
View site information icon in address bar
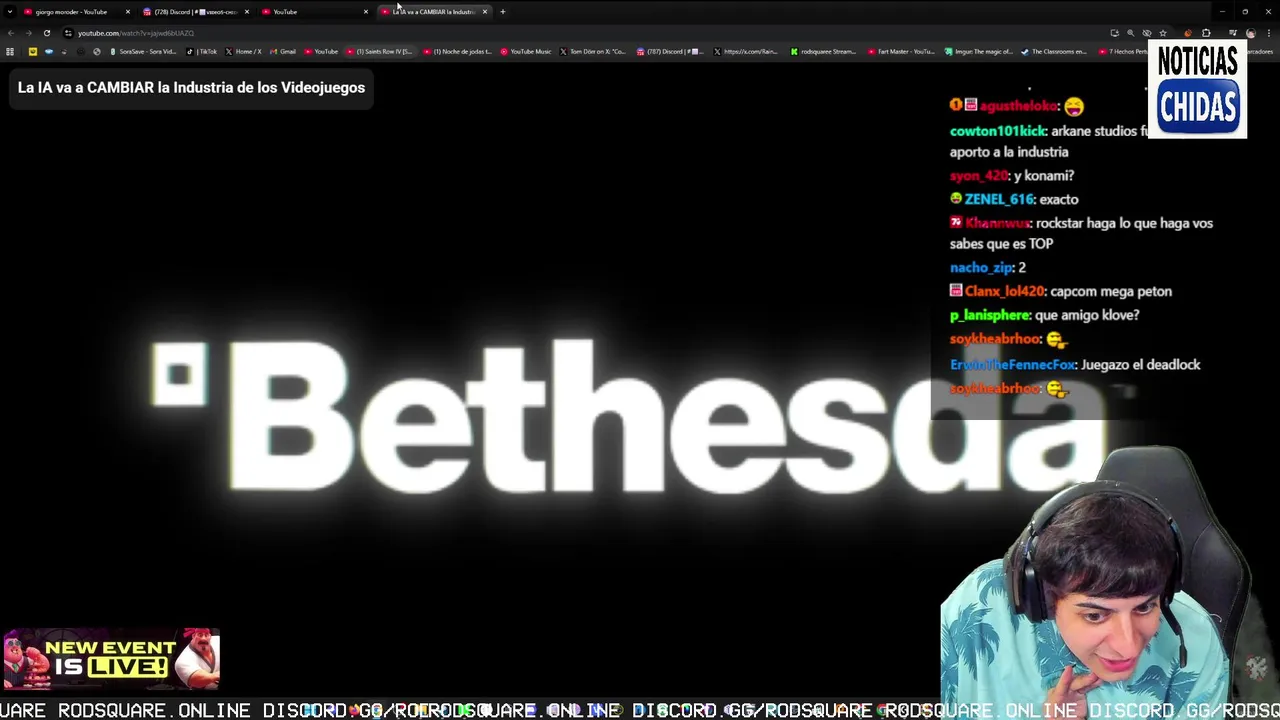tap(68, 33)
